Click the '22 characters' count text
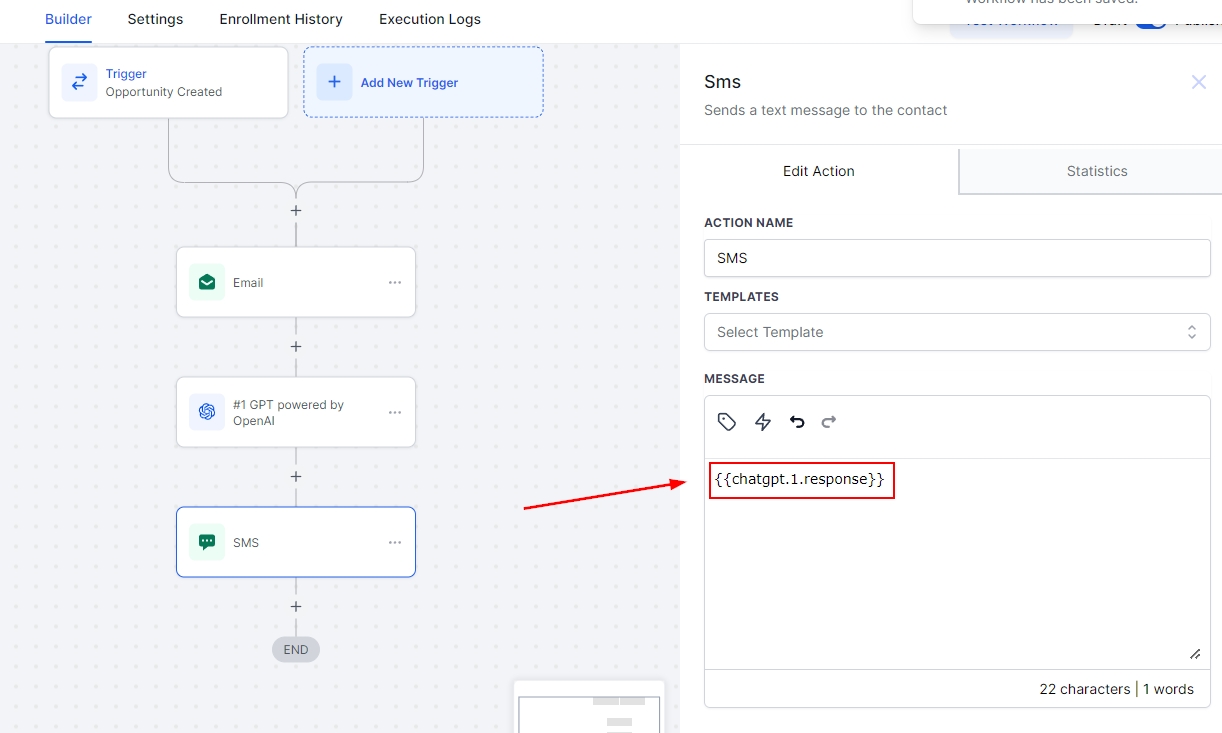 pyautogui.click(x=1085, y=689)
